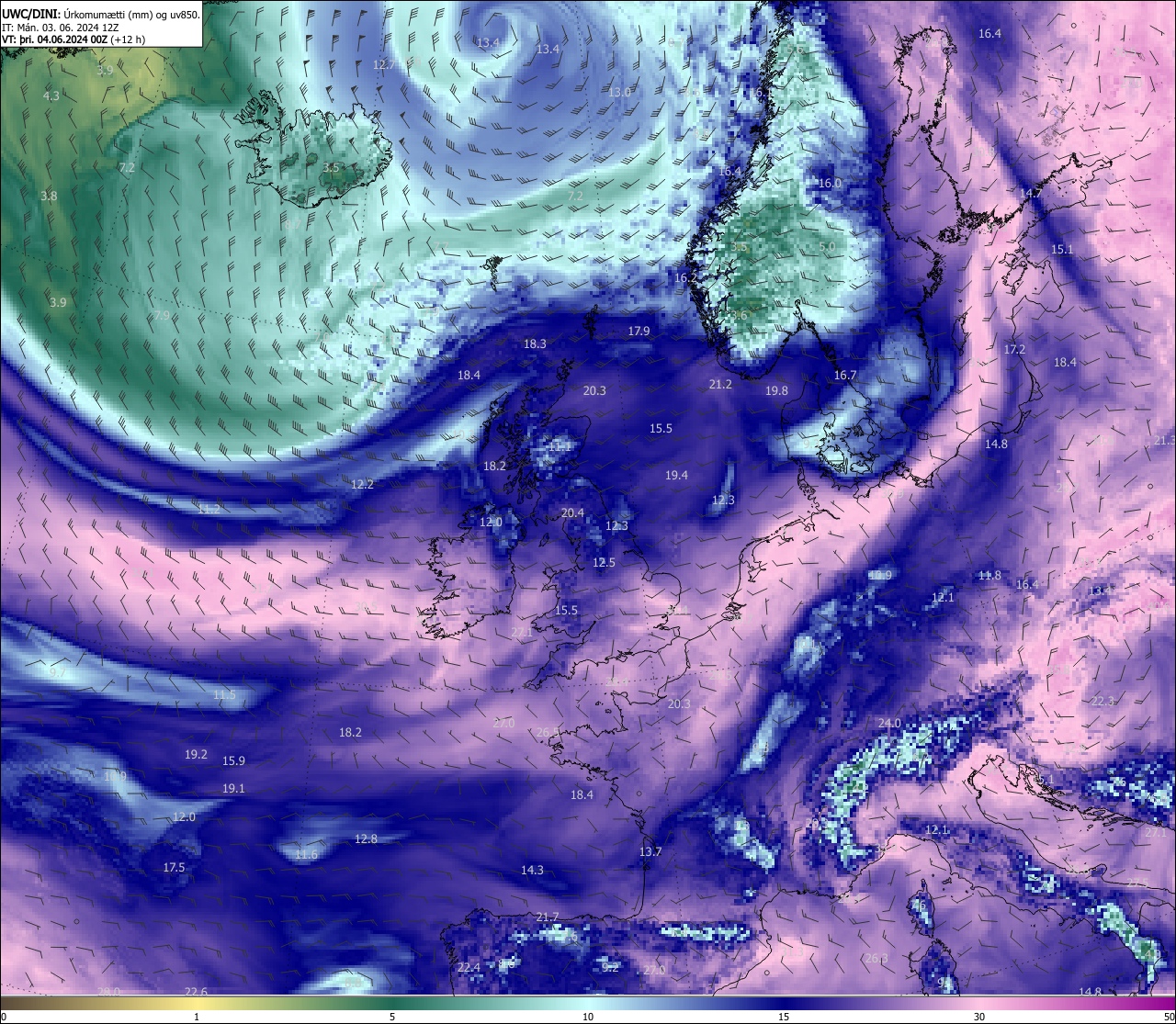Click the map value '17.2'

[x=1014, y=349]
